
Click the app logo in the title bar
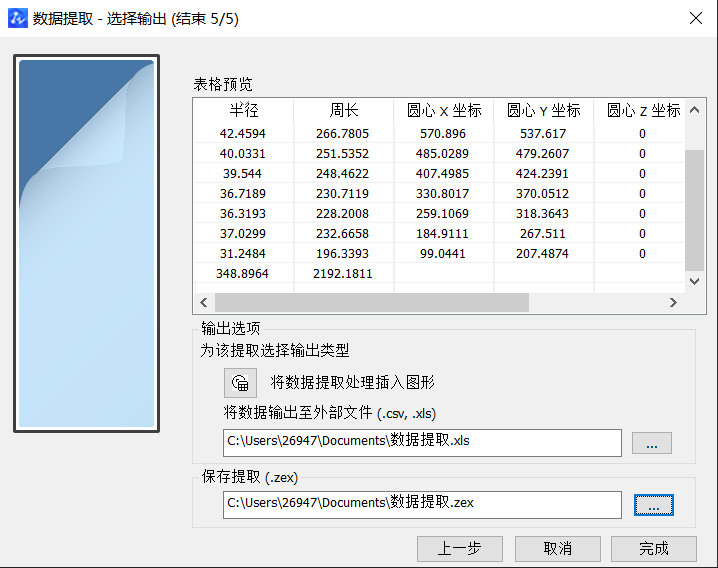click(x=17, y=18)
